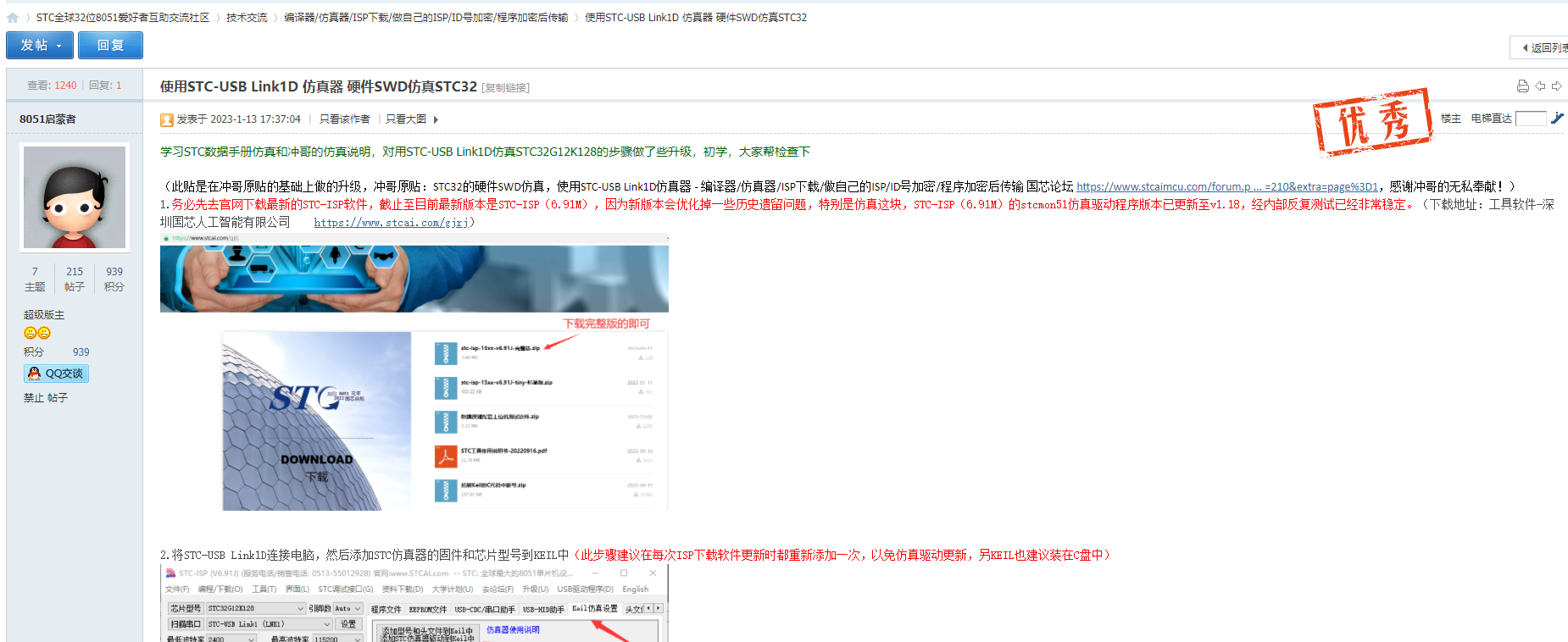Image resolution: width=1568 pixels, height=642 pixels.
Task: Focus the 电梯直达 floor number field
Action: coord(1531,119)
